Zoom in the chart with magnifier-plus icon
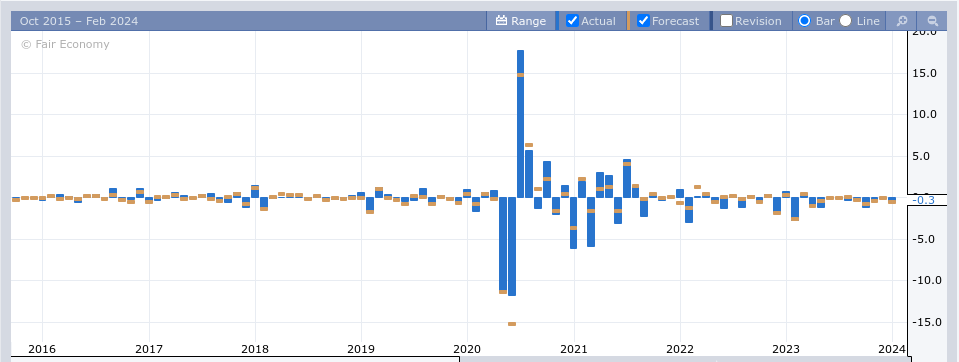The width and height of the screenshot is (959, 362). [x=902, y=21]
